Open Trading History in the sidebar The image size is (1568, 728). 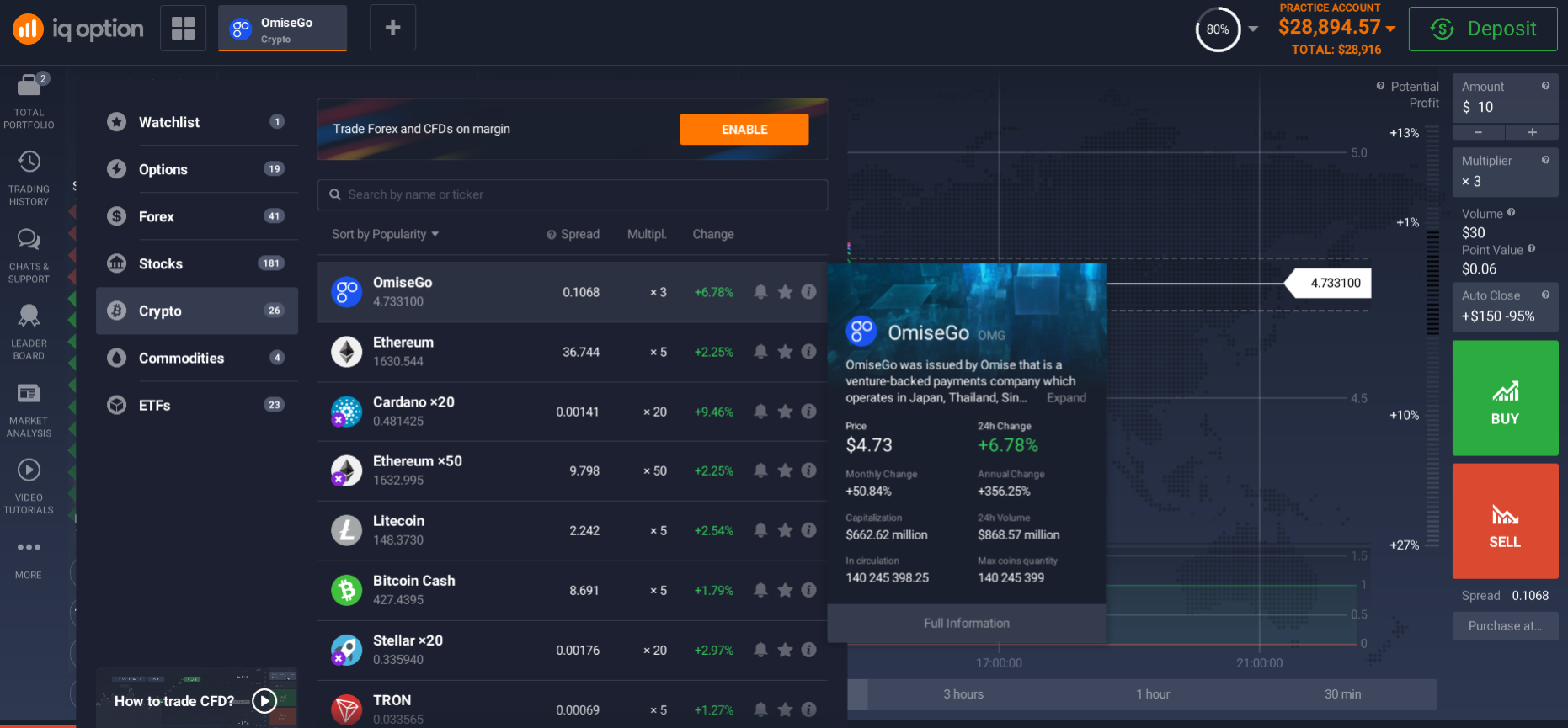[x=29, y=178]
